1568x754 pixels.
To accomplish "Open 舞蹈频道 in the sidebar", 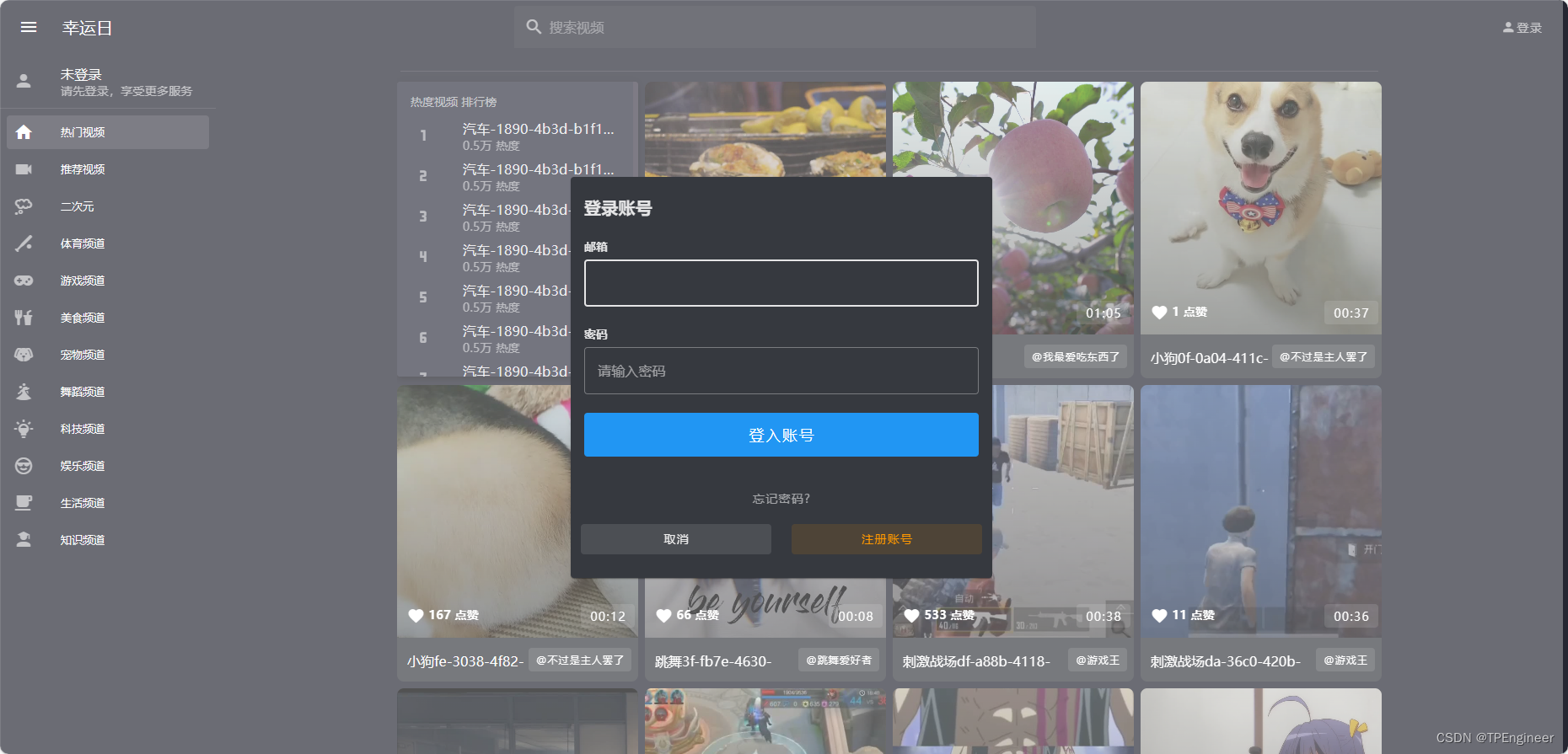I will (x=108, y=392).
